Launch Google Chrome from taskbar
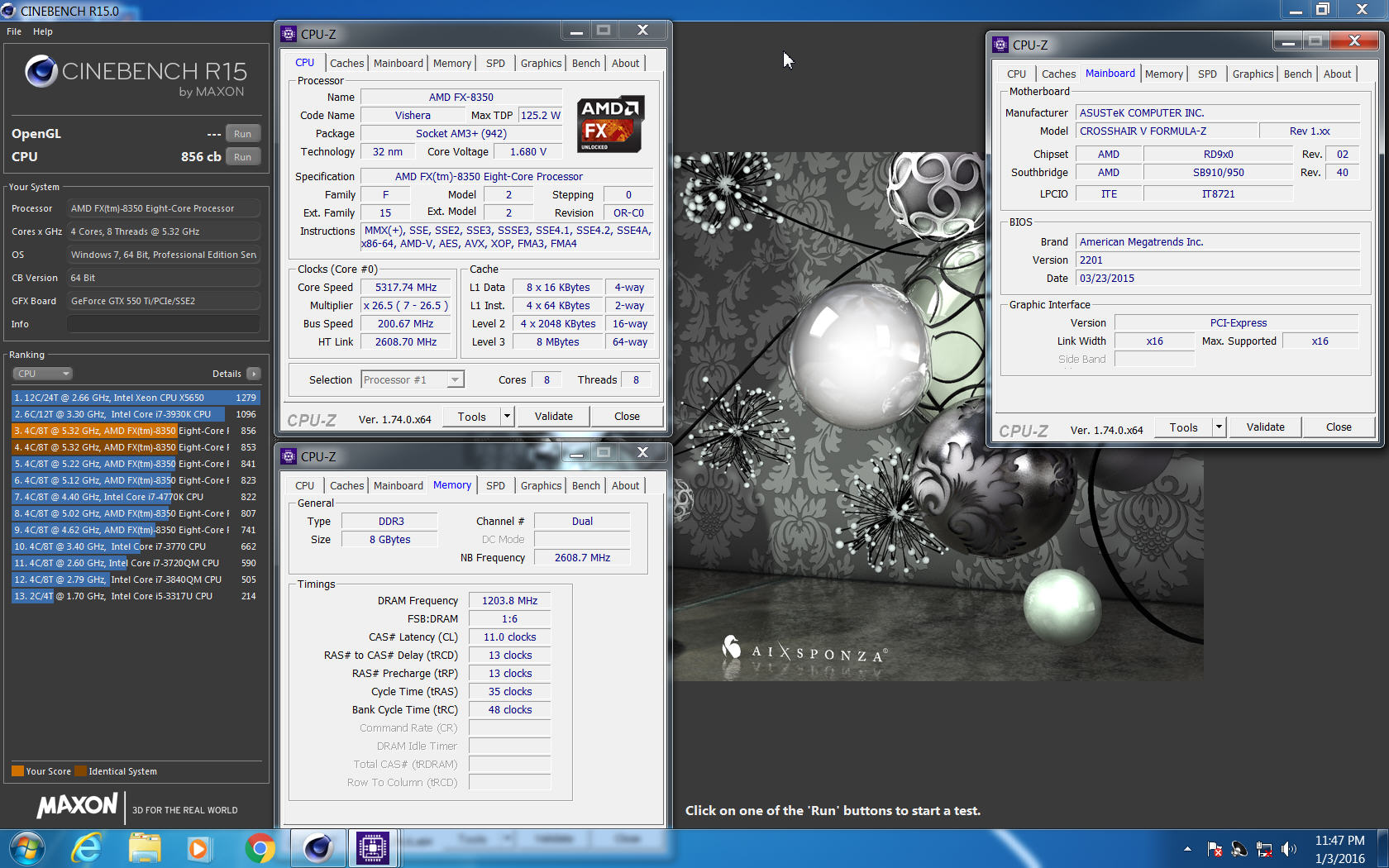The image size is (1389, 868). pyautogui.click(x=260, y=848)
